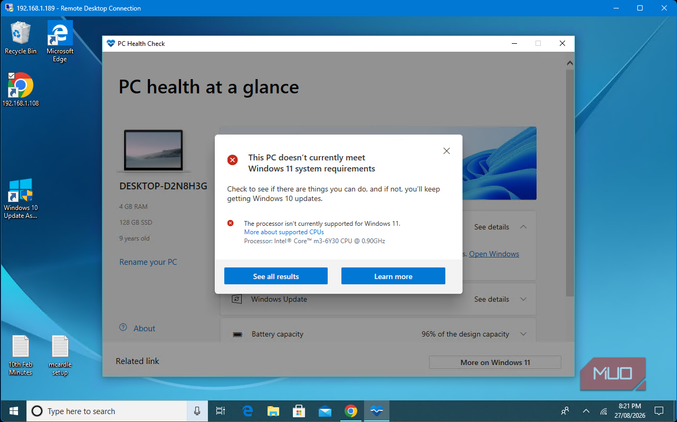Image resolution: width=677 pixels, height=422 pixels.
Task: Minimize the Remote Desktop Connection window
Action: pyautogui.click(x=616, y=8)
